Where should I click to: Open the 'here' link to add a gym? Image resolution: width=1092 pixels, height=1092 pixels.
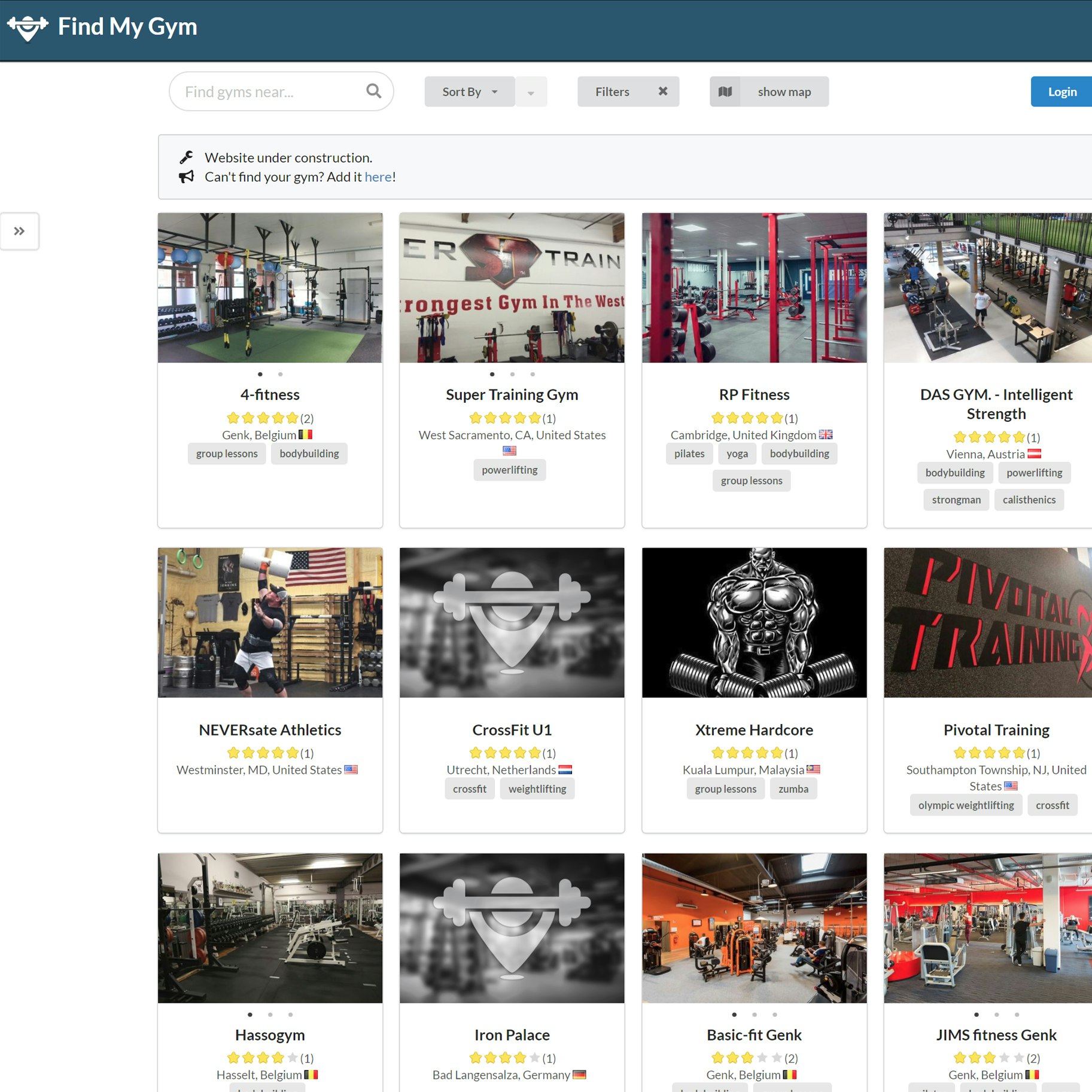coord(378,177)
